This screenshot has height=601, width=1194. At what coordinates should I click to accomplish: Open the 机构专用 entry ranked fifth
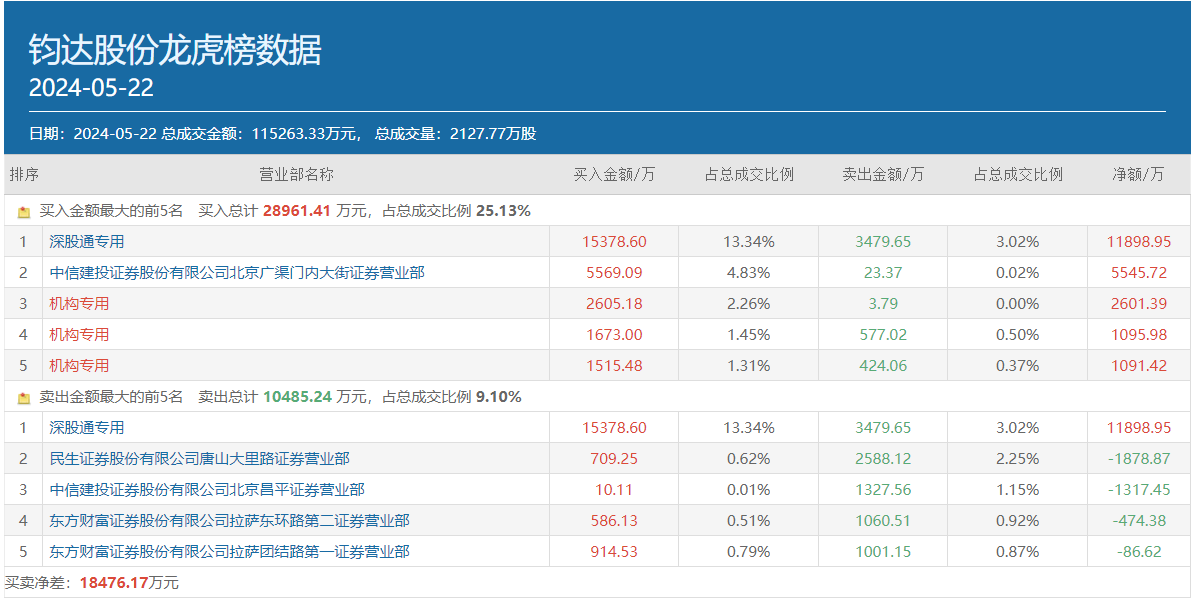79,365
